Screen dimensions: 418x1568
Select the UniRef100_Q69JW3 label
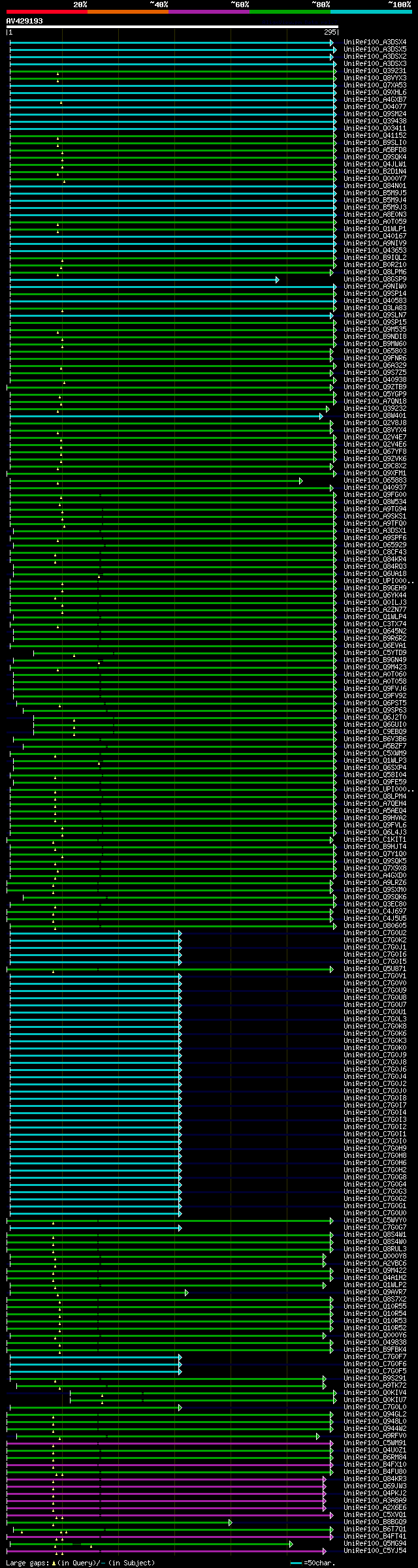[x=375, y=1486]
